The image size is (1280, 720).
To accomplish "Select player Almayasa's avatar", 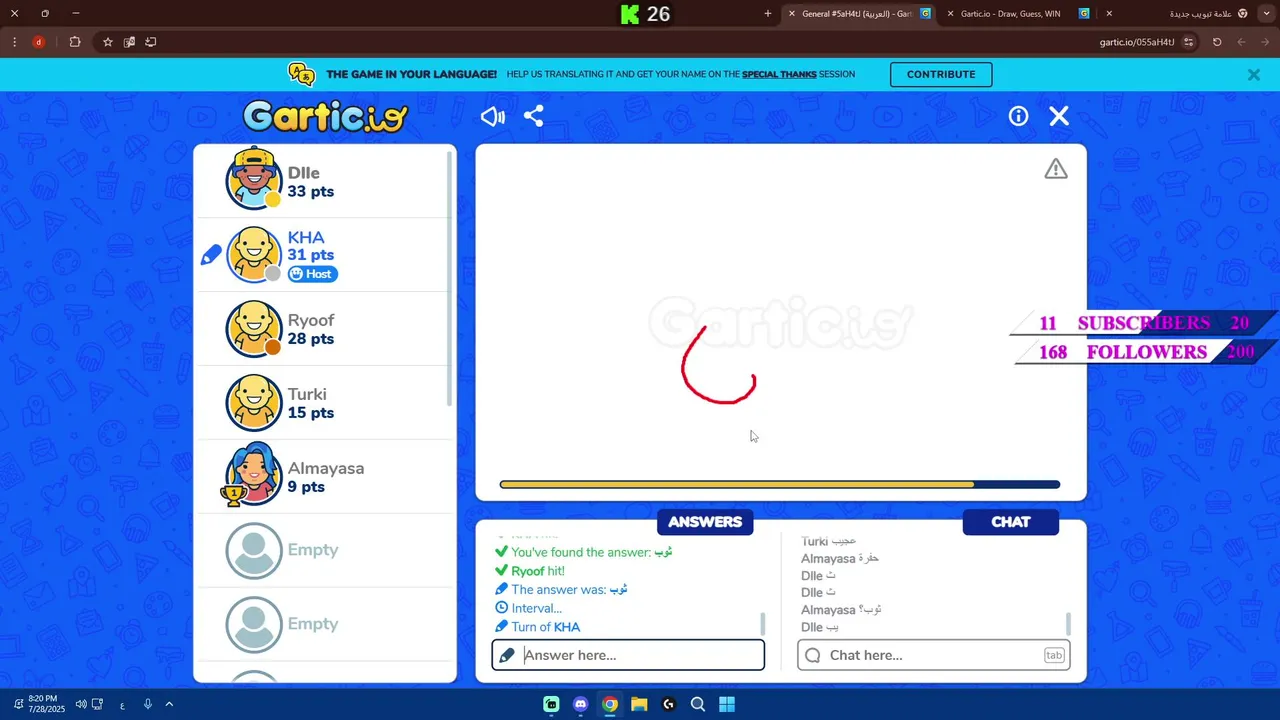I will click(x=254, y=475).
